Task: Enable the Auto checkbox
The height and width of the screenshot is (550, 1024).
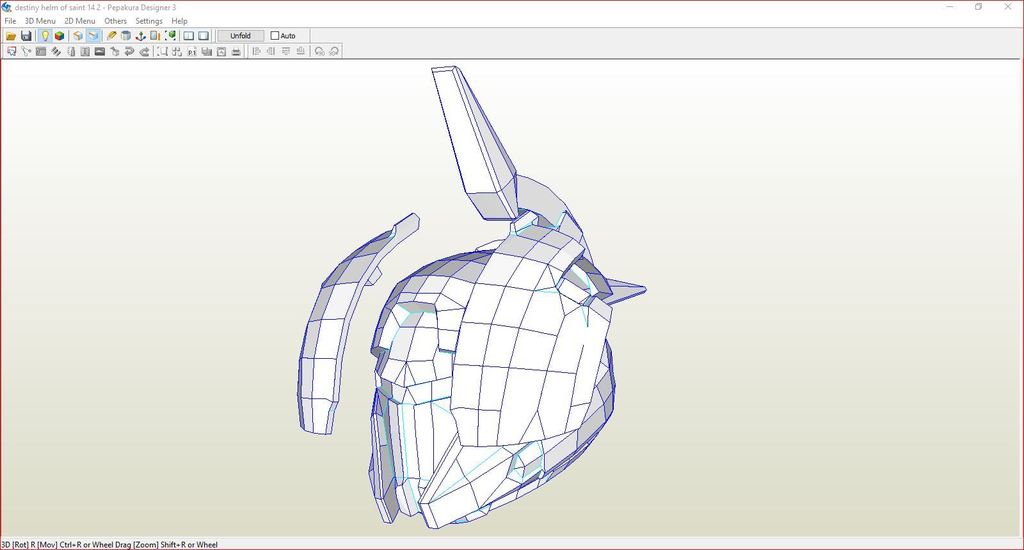Action: pyautogui.click(x=274, y=36)
